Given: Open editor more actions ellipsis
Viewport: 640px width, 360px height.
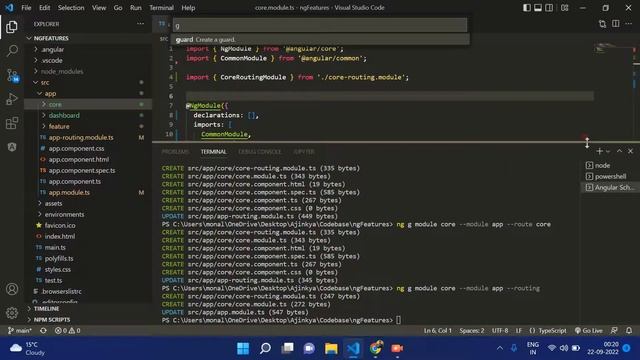Looking at the screenshot, I should point(629,24).
